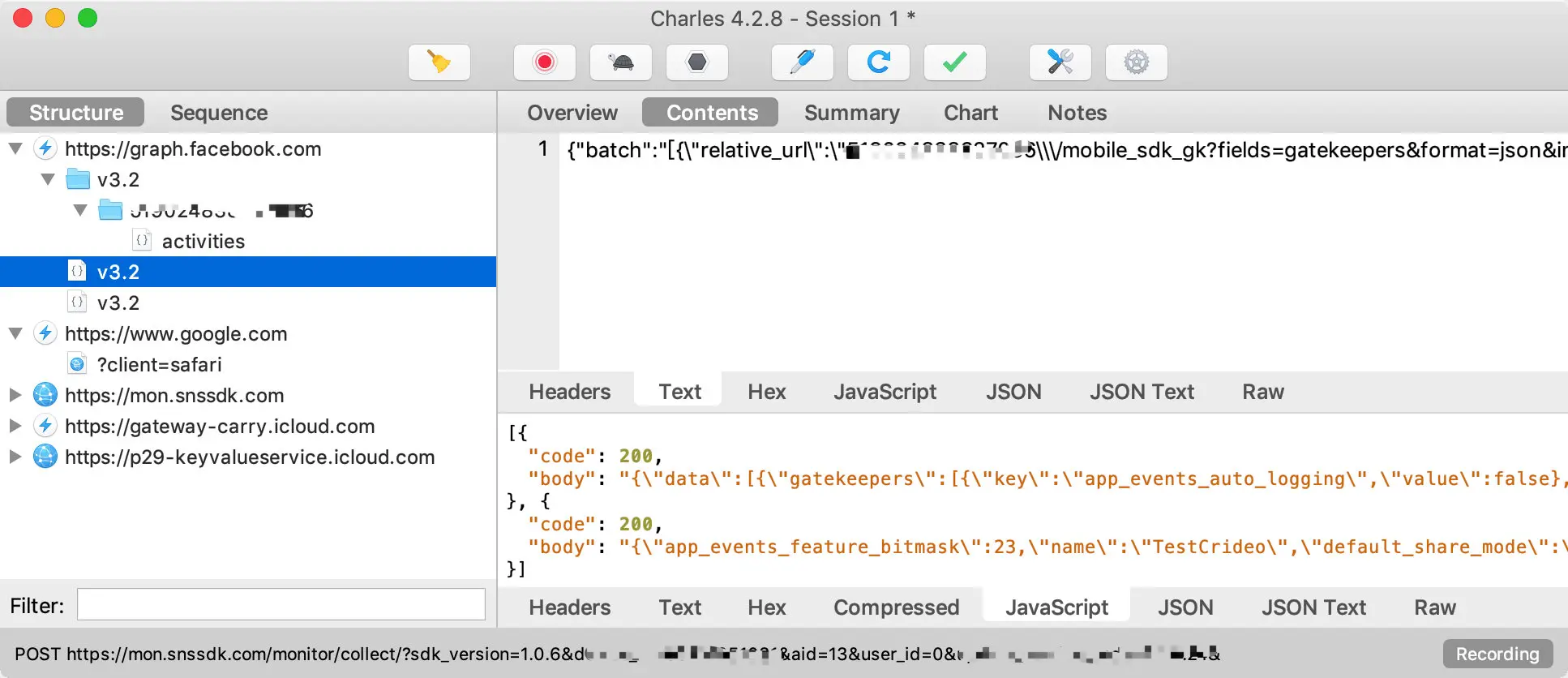Click the lightning icon beside graph.facebook.com
The width and height of the screenshot is (1568, 678).
pos(45,148)
